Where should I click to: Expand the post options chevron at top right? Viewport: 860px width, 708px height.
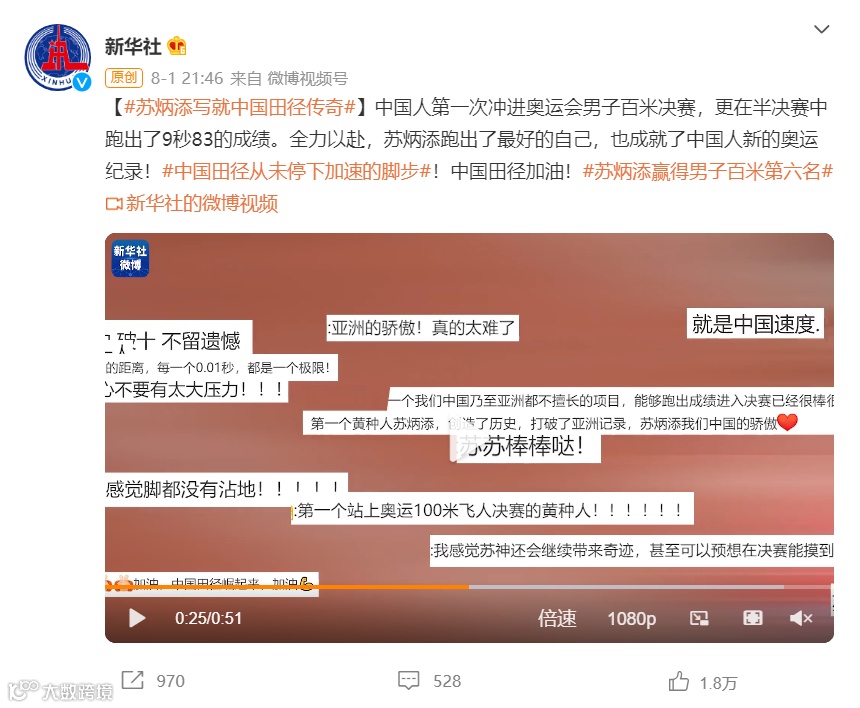tap(821, 29)
